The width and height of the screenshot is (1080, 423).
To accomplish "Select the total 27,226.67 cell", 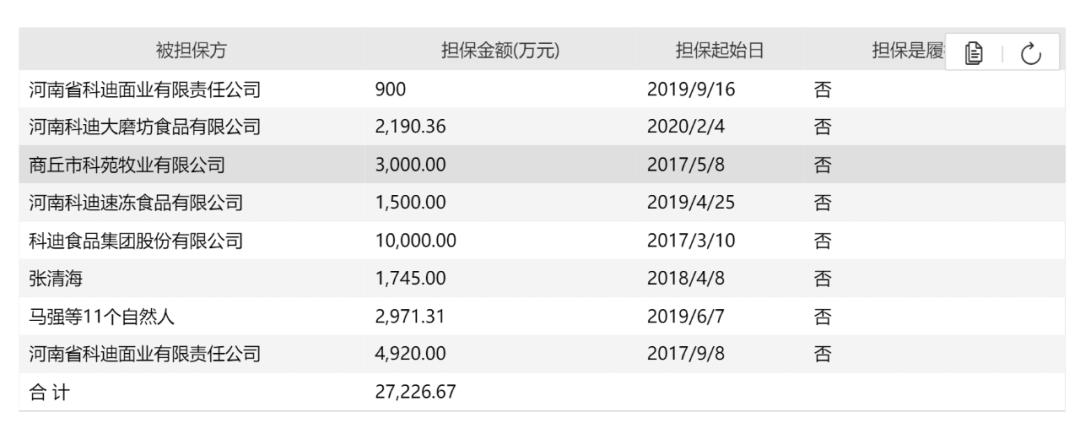I will tap(416, 392).
